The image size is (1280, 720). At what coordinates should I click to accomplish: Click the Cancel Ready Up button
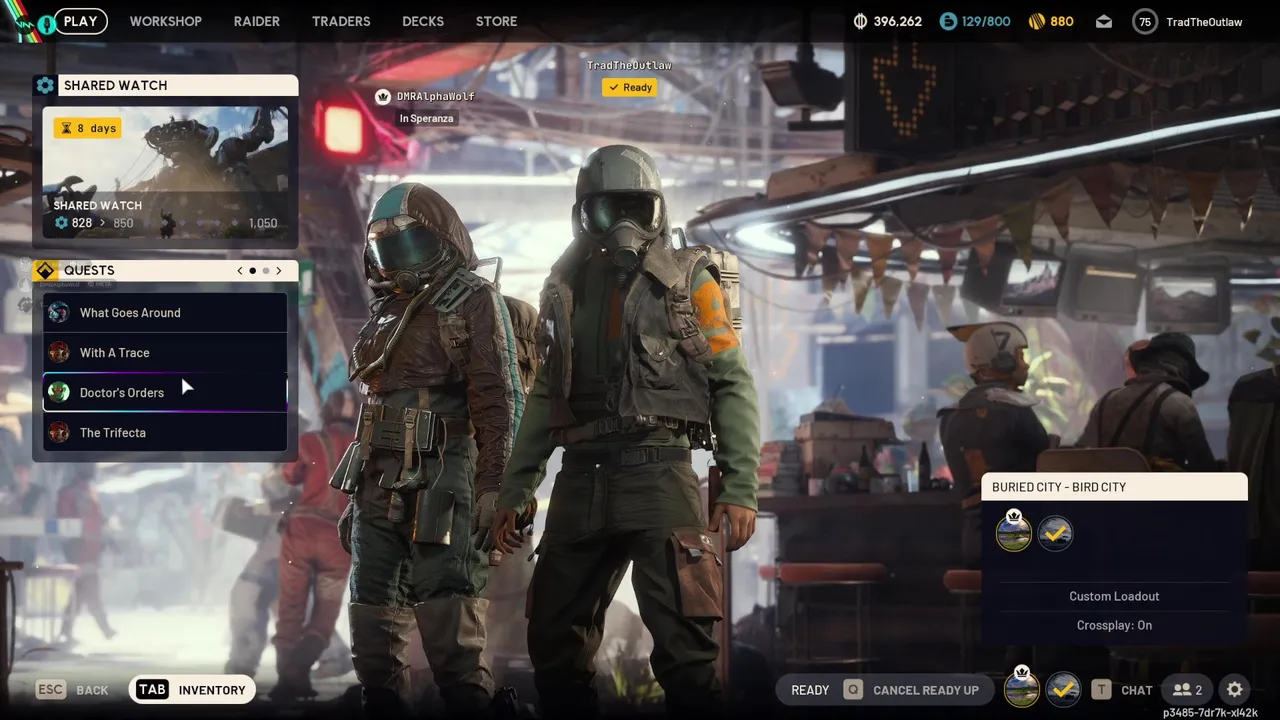[x=913, y=690]
